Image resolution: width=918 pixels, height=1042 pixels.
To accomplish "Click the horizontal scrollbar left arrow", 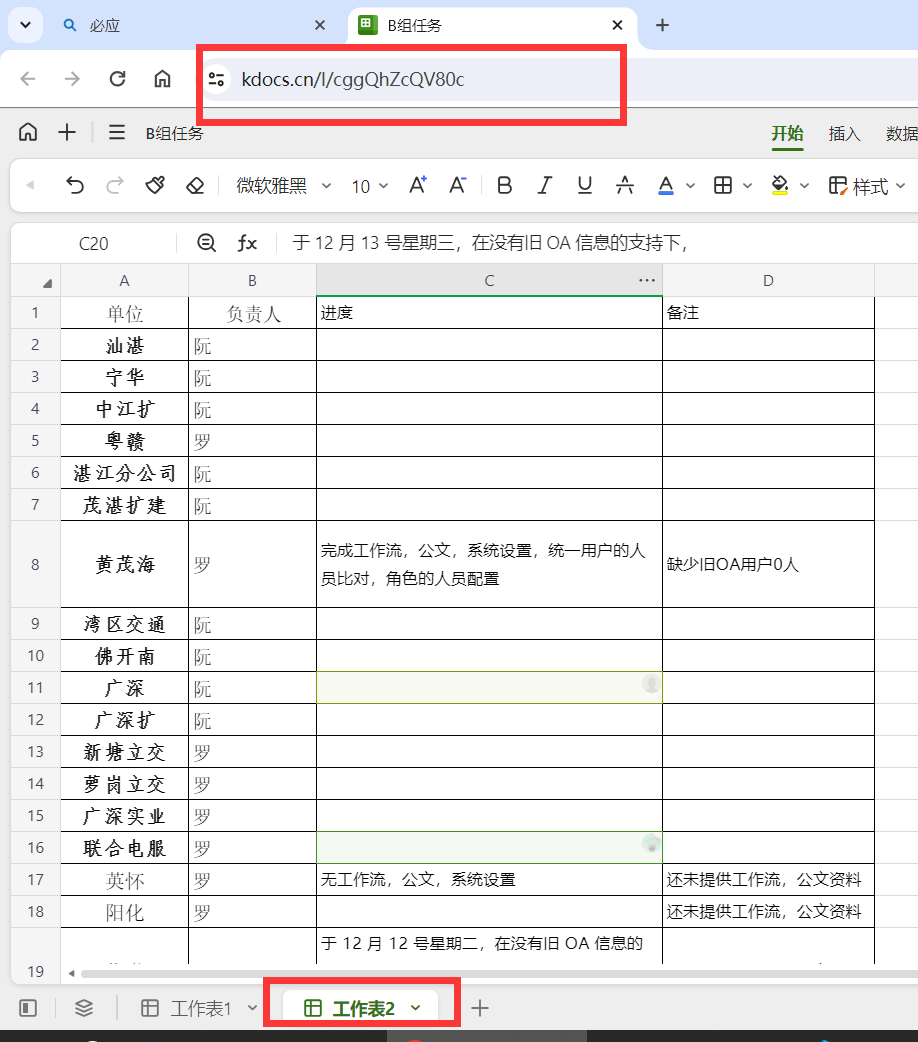I will click(71, 974).
